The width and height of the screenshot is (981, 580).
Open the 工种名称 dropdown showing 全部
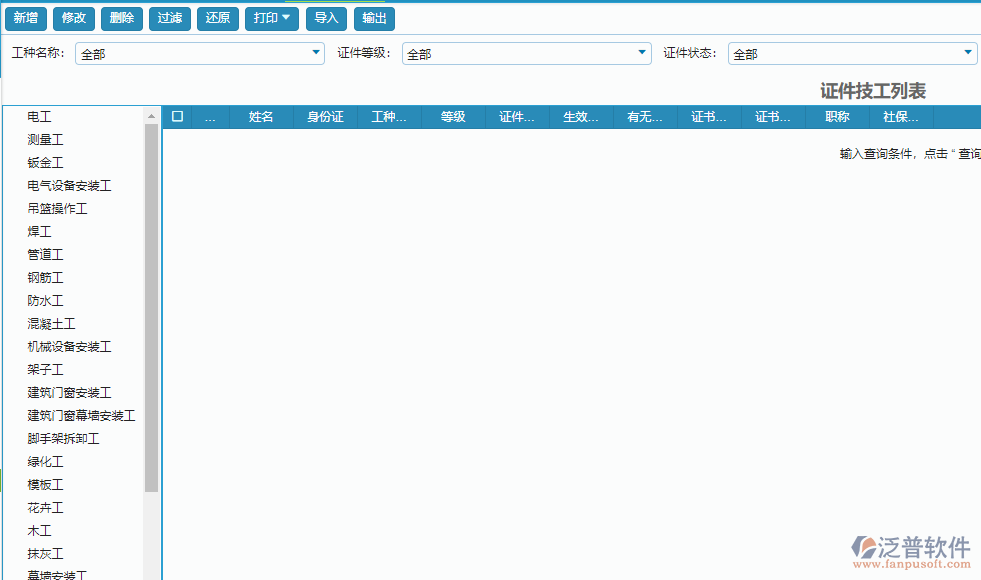[314, 53]
